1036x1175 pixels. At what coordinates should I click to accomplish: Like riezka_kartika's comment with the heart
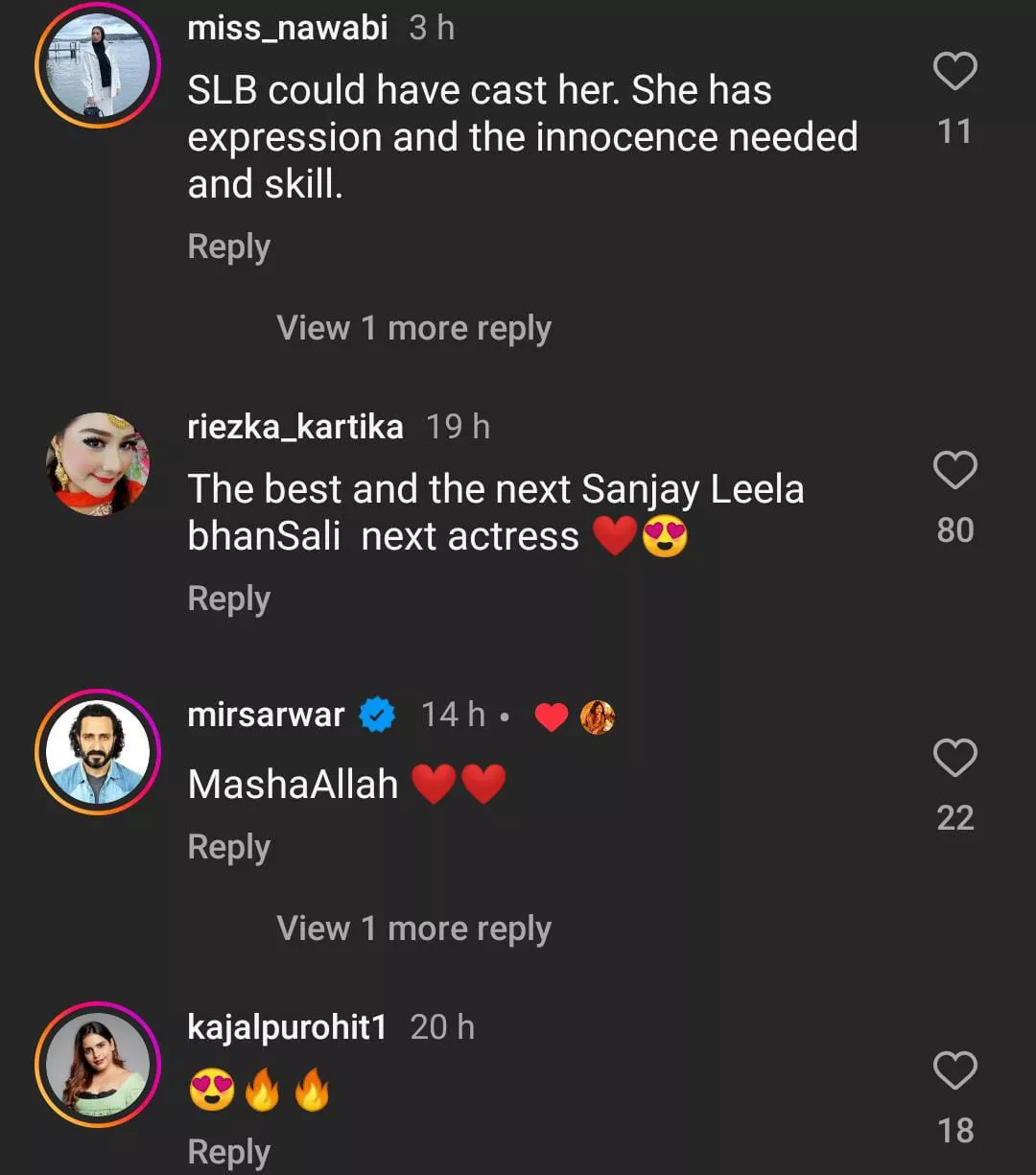point(954,471)
